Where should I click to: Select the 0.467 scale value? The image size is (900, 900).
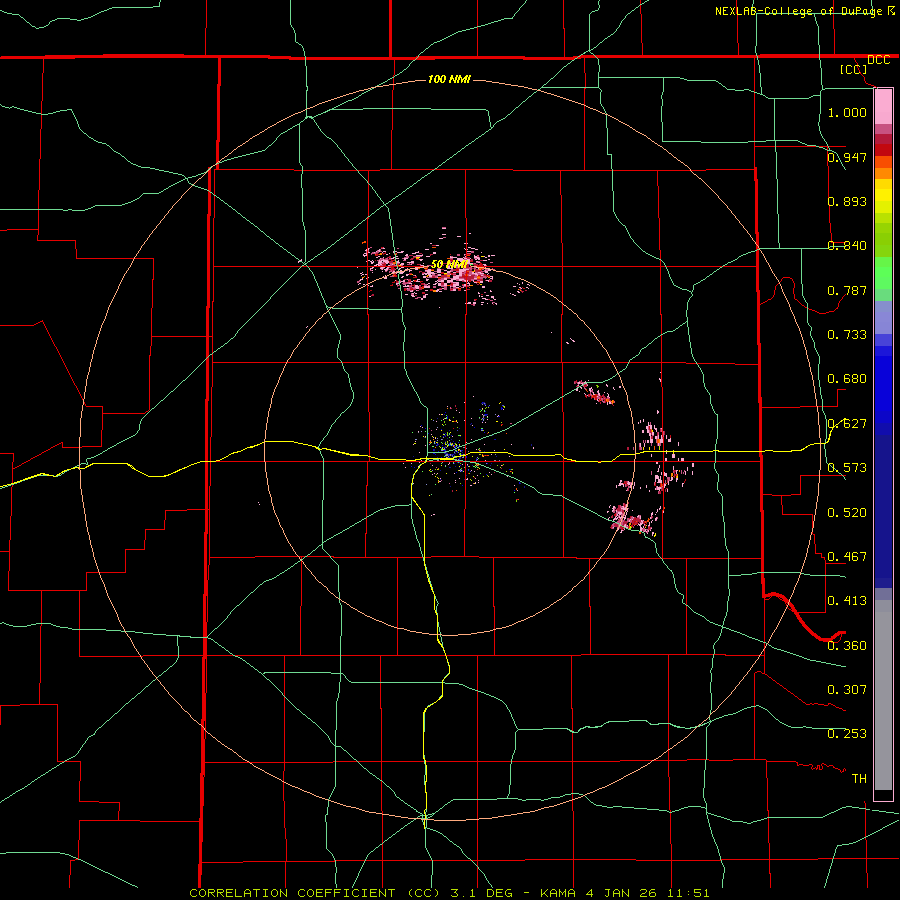847,556
